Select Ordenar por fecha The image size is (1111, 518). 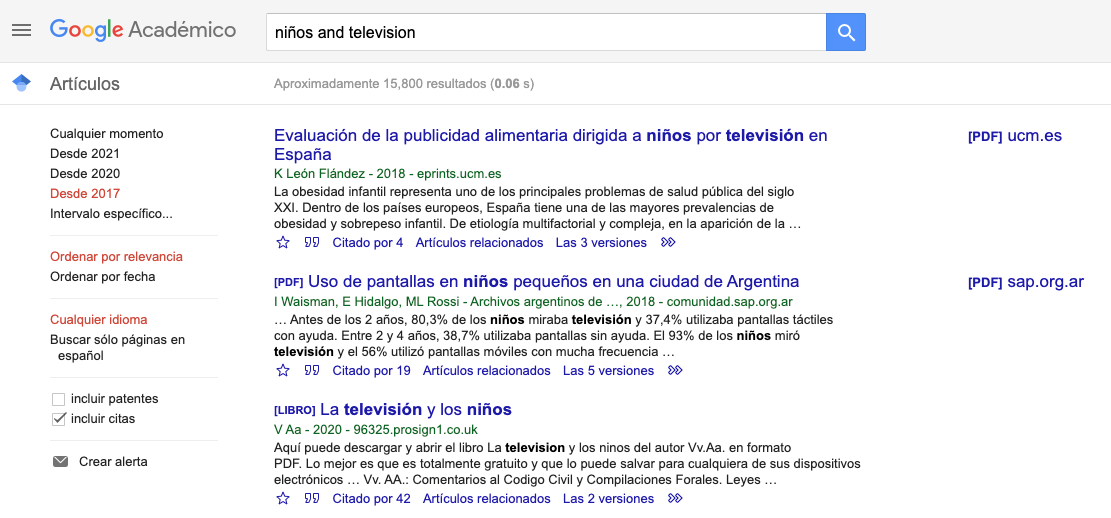pos(103,277)
